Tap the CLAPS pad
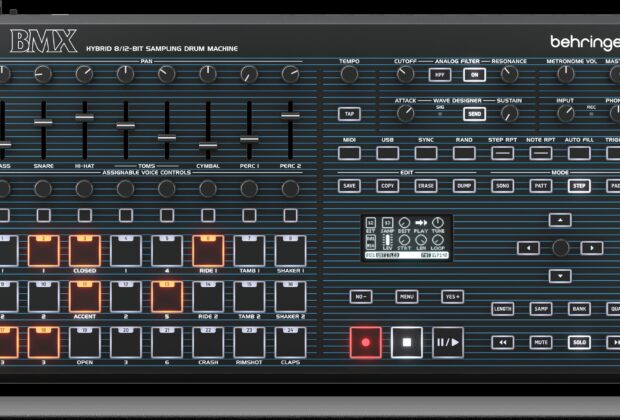The width and height of the screenshot is (620, 420). coord(290,342)
